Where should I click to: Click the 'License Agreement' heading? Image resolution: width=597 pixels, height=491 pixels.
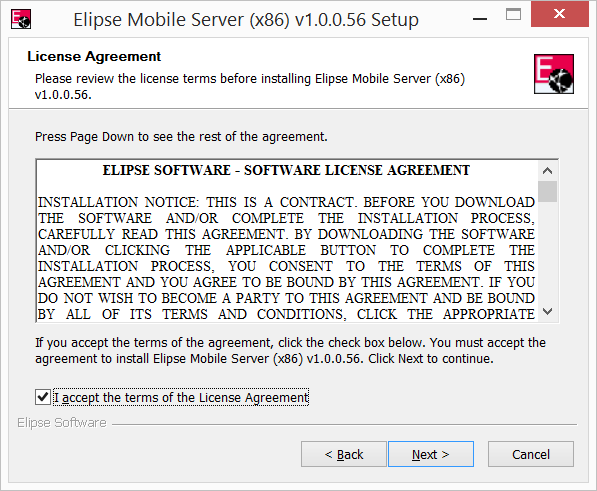pyautogui.click(x=94, y=56)
